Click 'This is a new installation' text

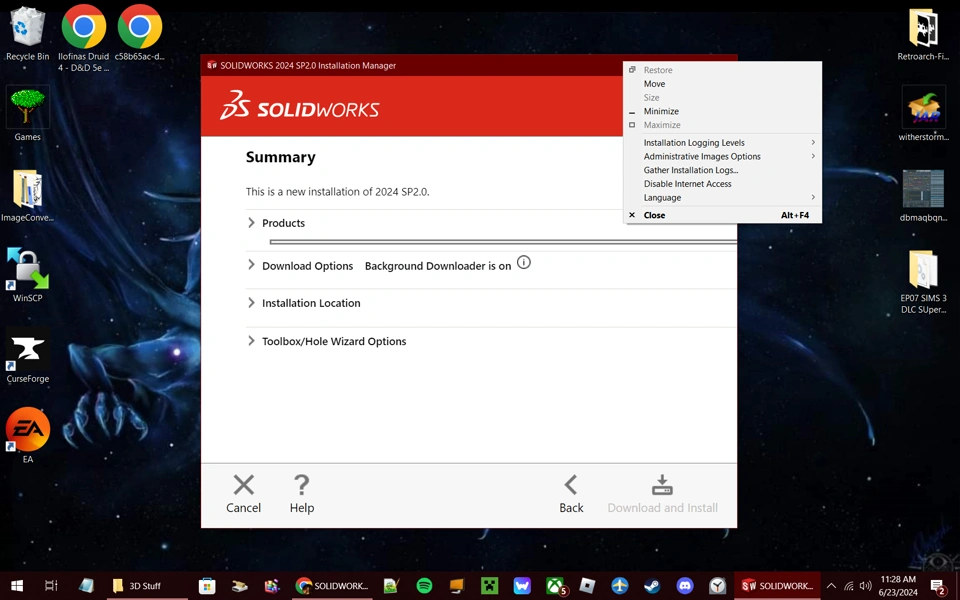click(x=337, y=192)
